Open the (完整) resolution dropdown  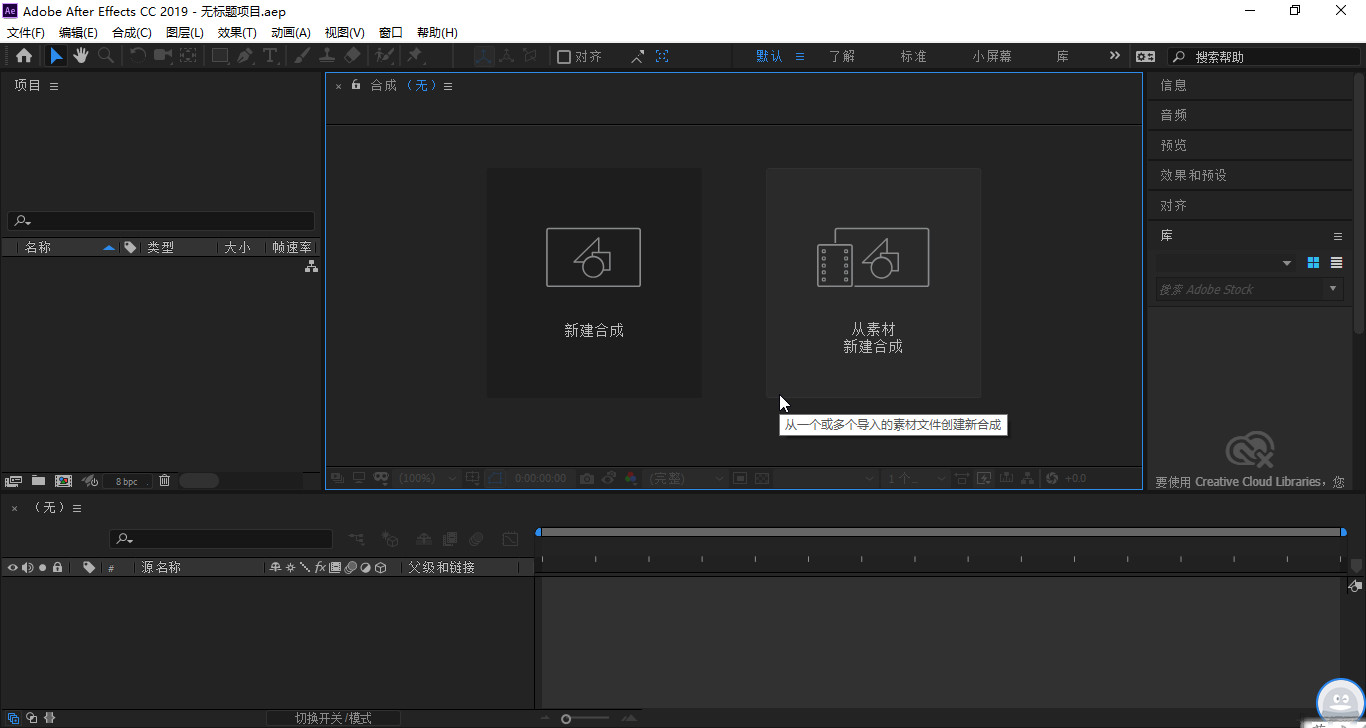(x=685, y=479)
